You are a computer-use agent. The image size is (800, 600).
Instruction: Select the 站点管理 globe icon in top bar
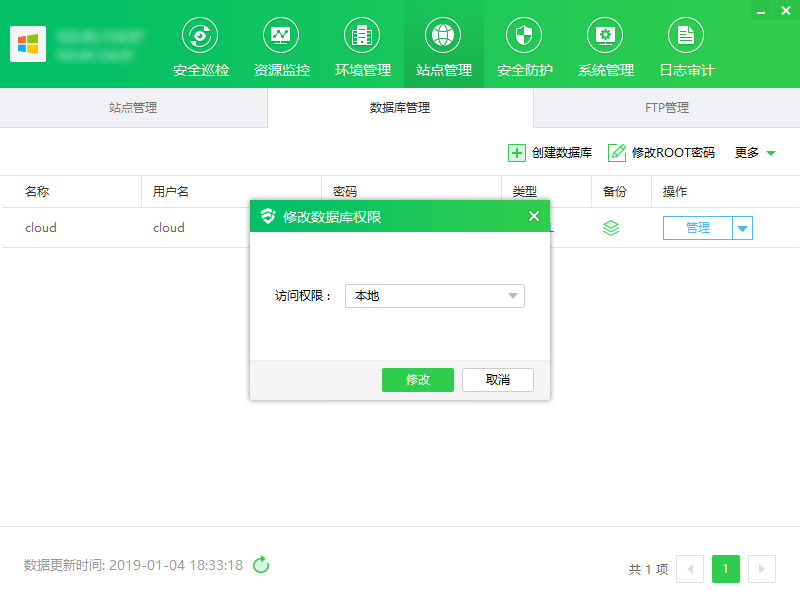coord(443,35)
